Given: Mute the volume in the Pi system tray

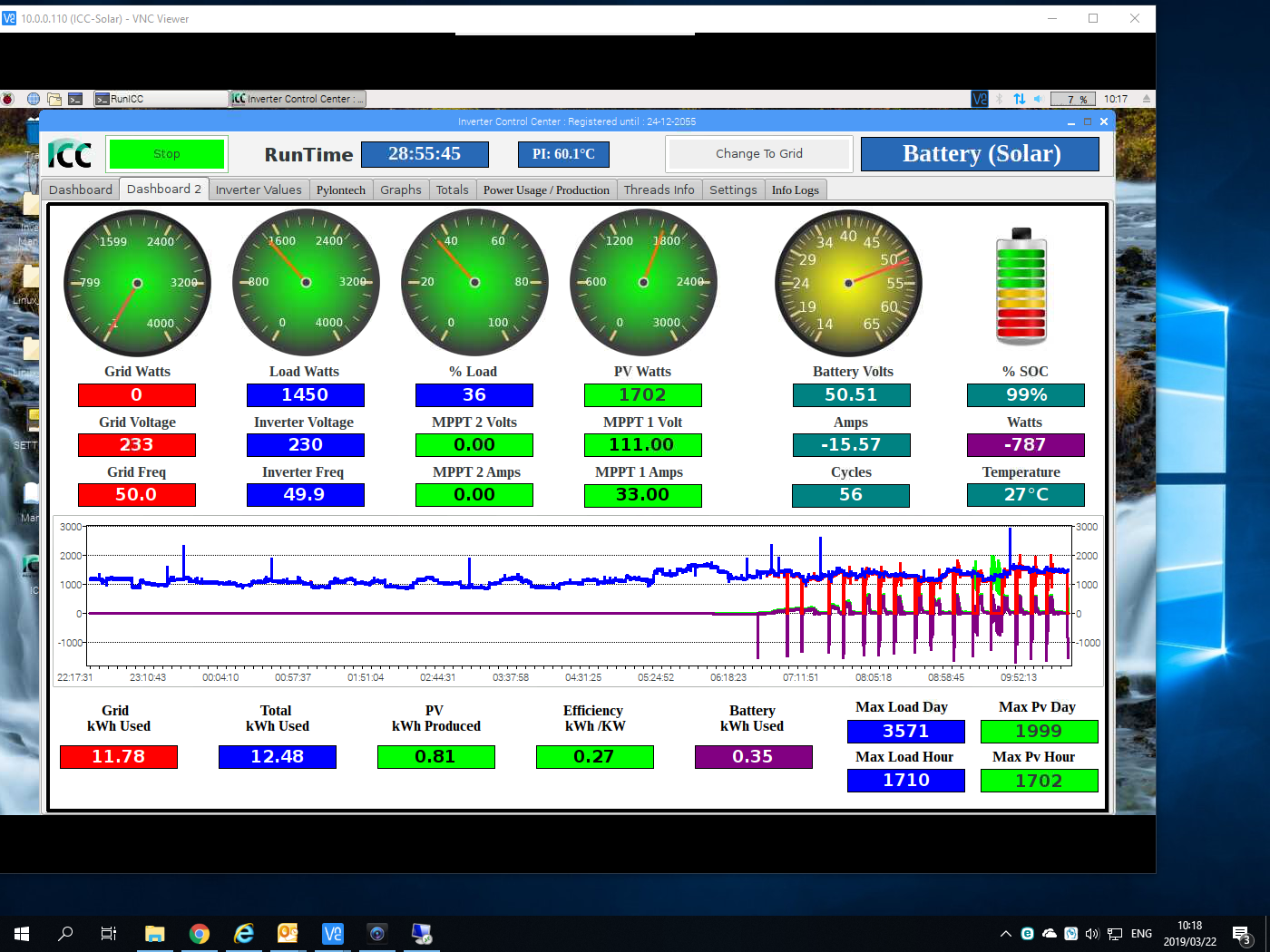Looking at the screenshot, I should pyautogui.click(x=1038, y=99).
